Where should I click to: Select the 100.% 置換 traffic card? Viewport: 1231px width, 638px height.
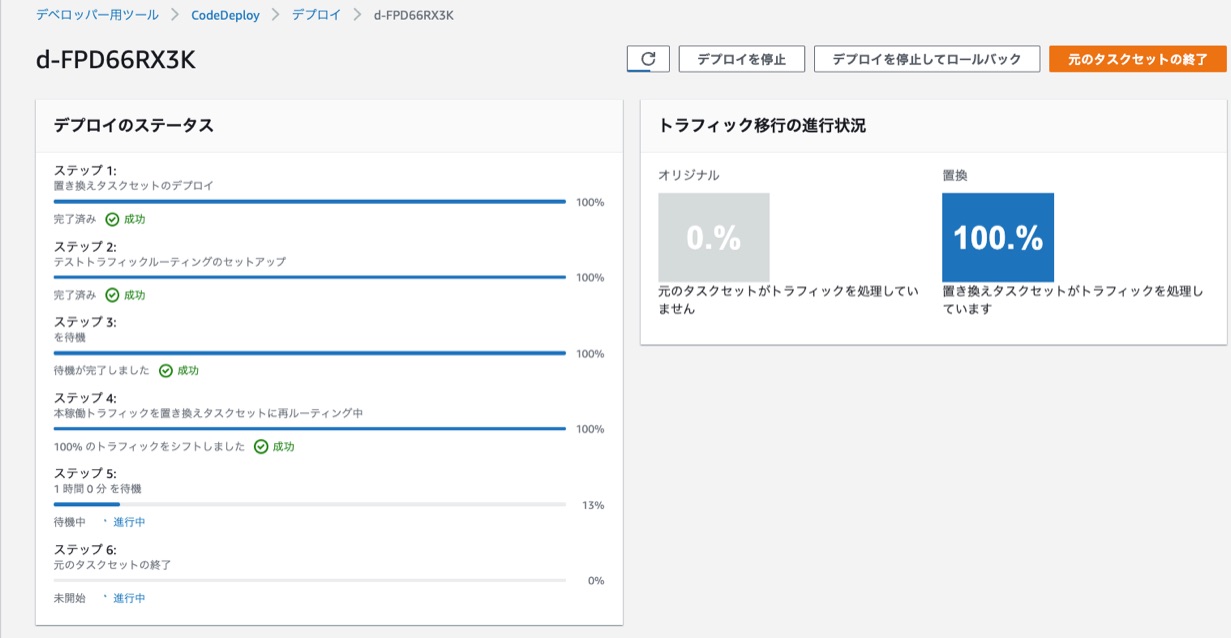(996, 237)
